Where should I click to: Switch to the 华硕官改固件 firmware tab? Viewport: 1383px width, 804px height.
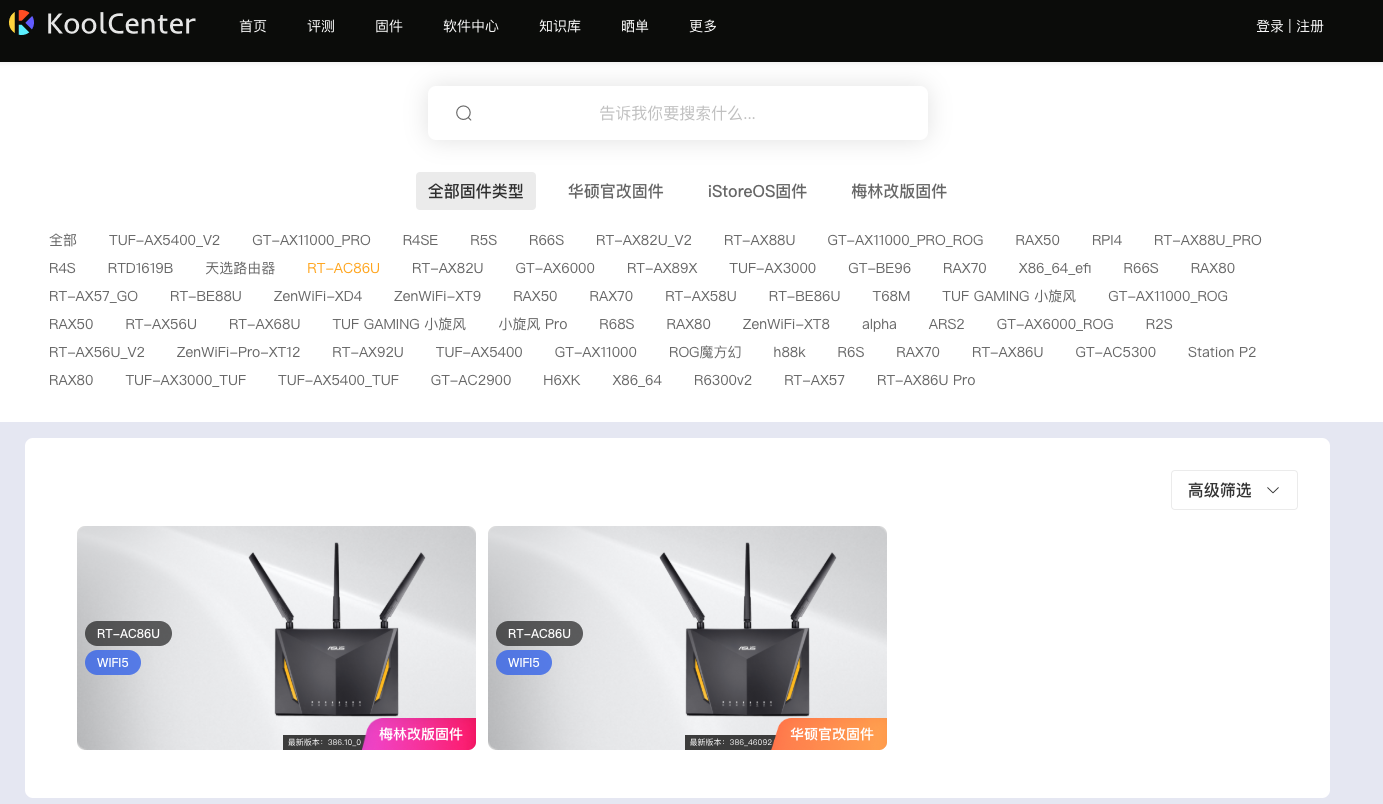[x=615, y=190]
